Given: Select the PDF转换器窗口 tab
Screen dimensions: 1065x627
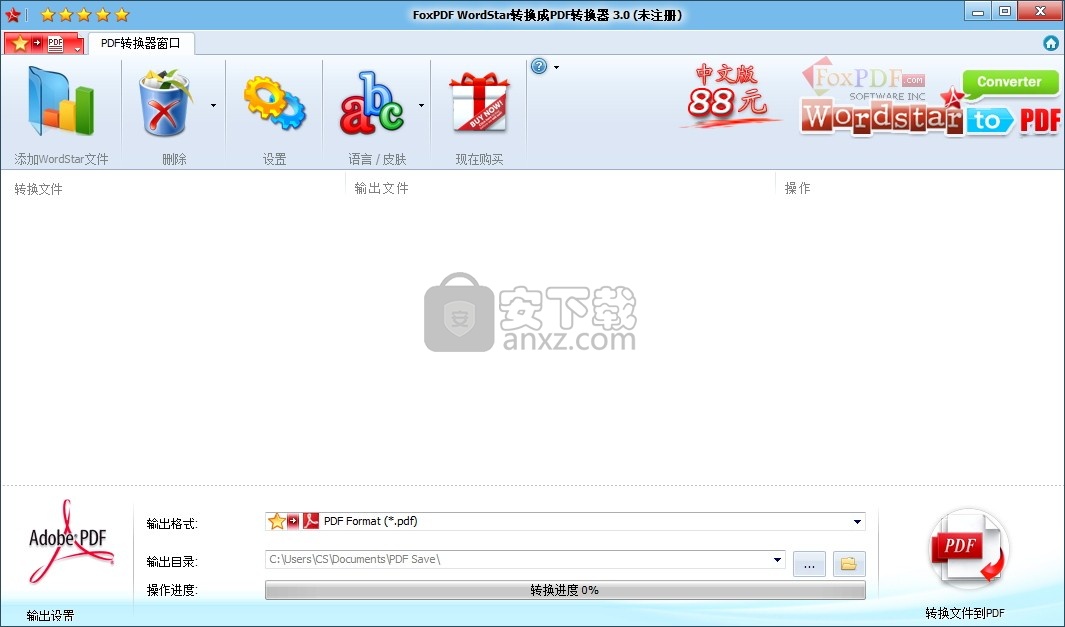Looking at the screenshot, I should point(141,43).
